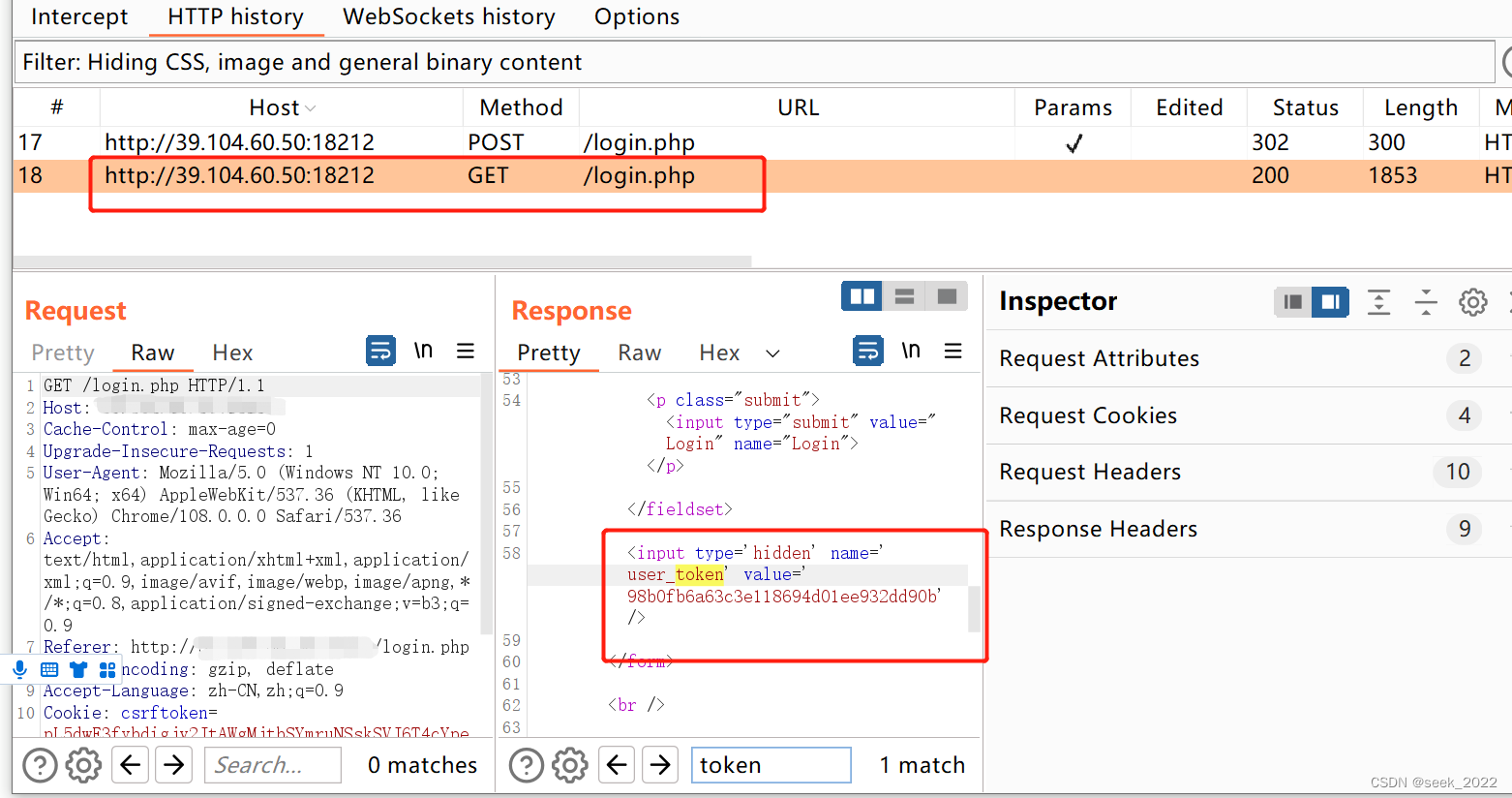
Task: Select history row 18 GET /login.php
Action: [762, 175]
